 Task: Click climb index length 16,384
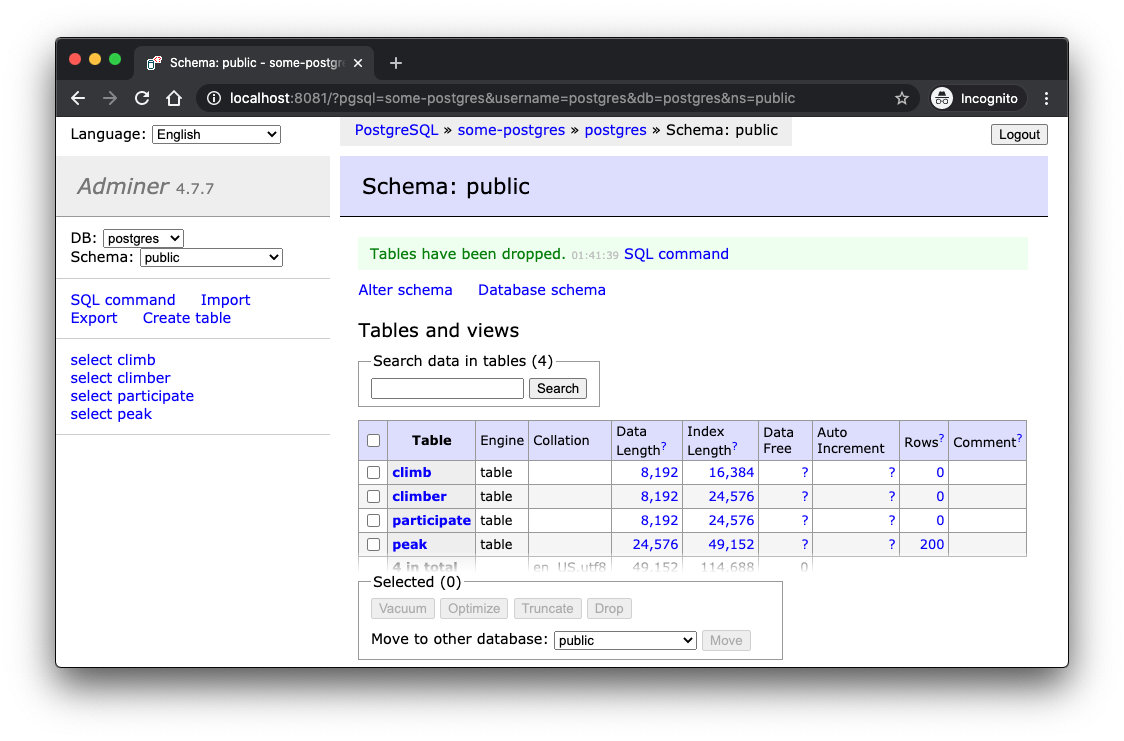(x=731, y=472)
